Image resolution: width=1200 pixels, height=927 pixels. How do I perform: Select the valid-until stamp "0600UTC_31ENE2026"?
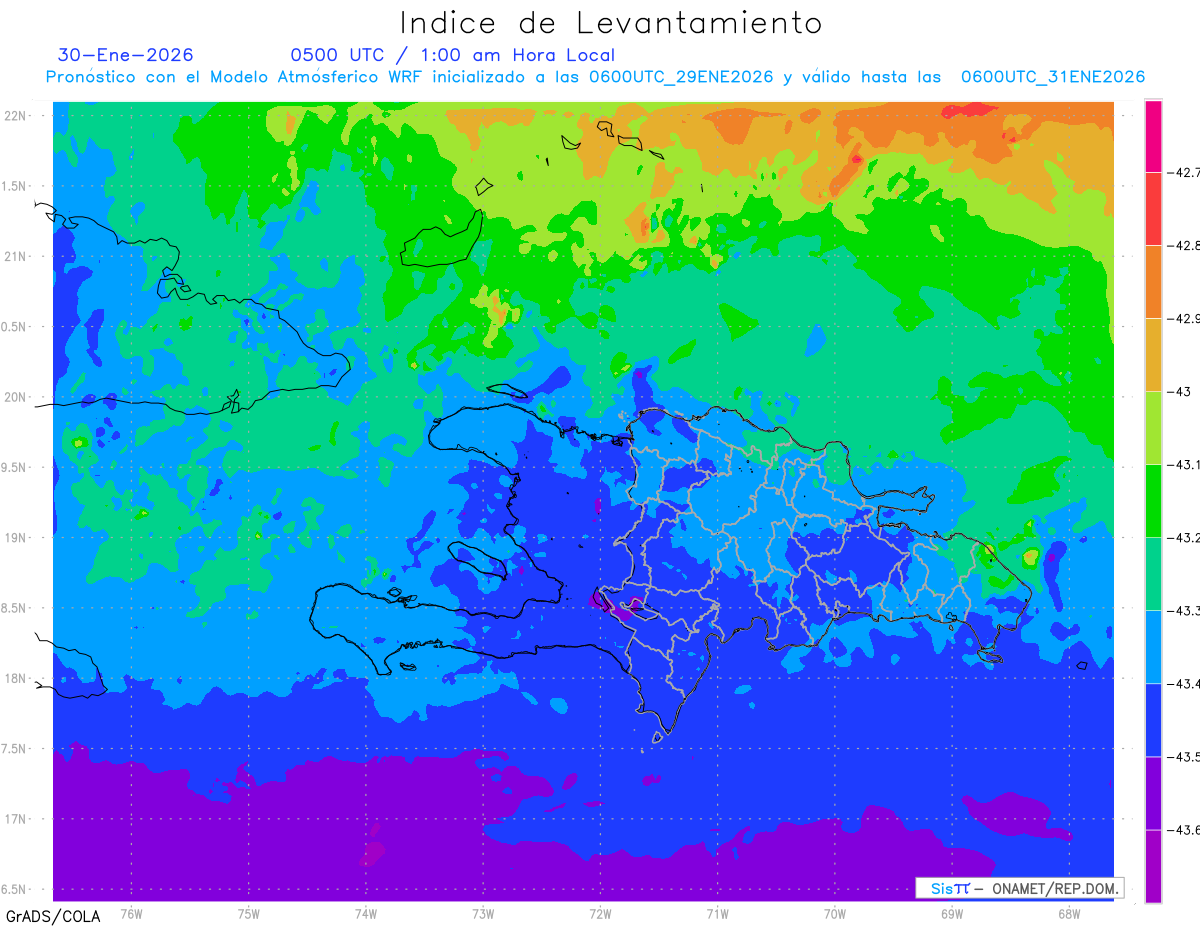click(x=1053, y=77)
